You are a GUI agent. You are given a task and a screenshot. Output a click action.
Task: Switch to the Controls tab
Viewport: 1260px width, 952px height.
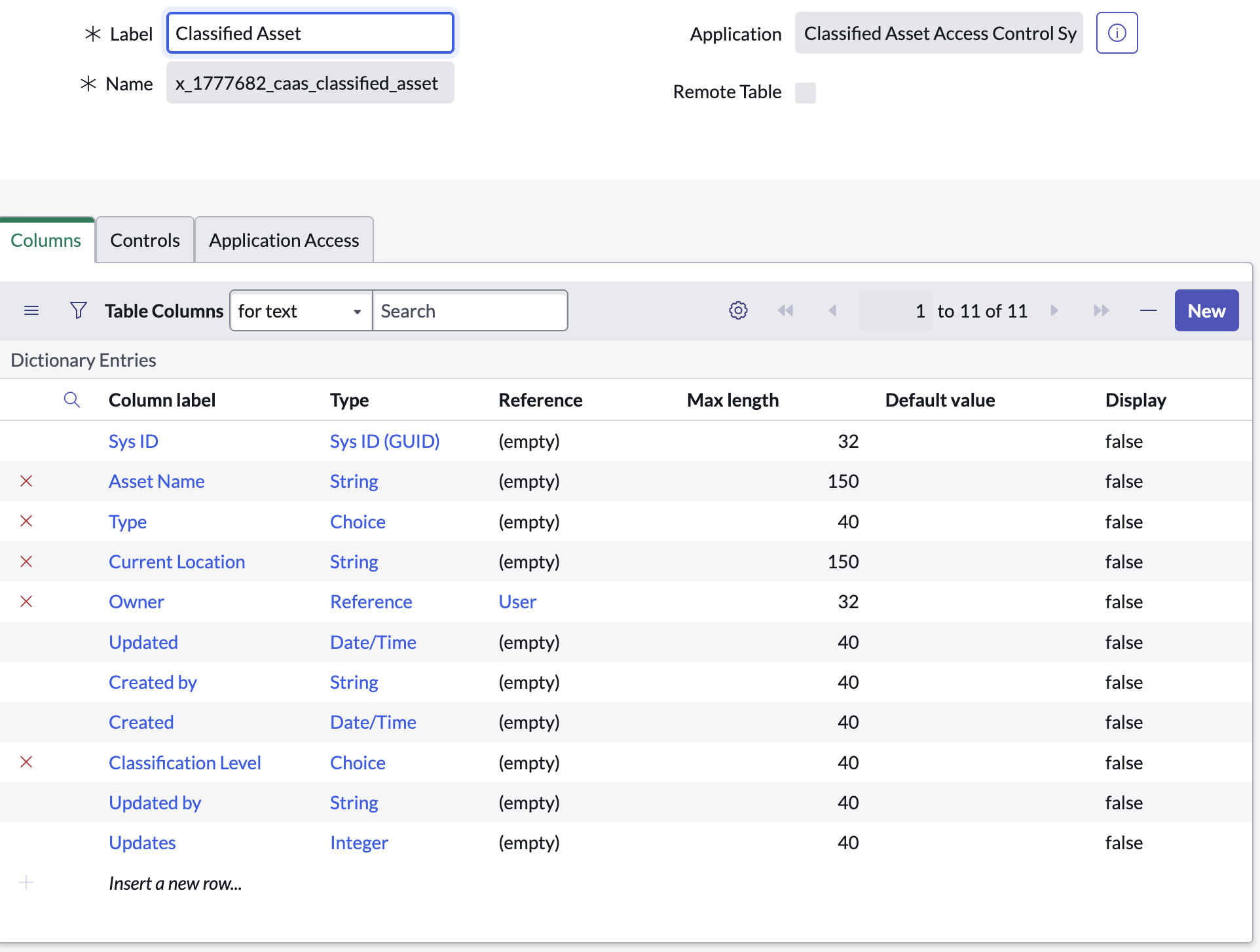point(144,240)
